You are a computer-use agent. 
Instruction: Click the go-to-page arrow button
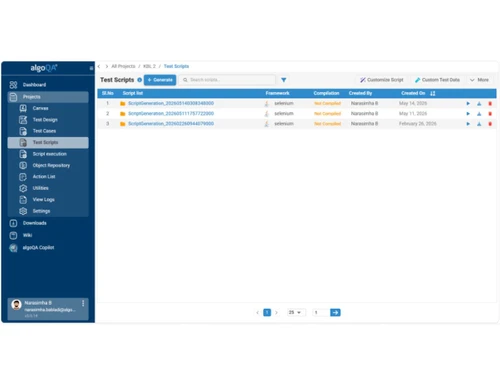click(x=335, y=312)
